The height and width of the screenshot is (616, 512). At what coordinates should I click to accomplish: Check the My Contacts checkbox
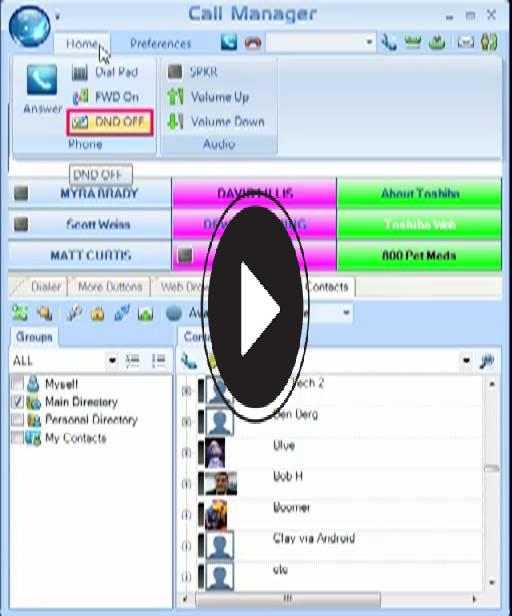pyautogui.click(x=17, y=438)
